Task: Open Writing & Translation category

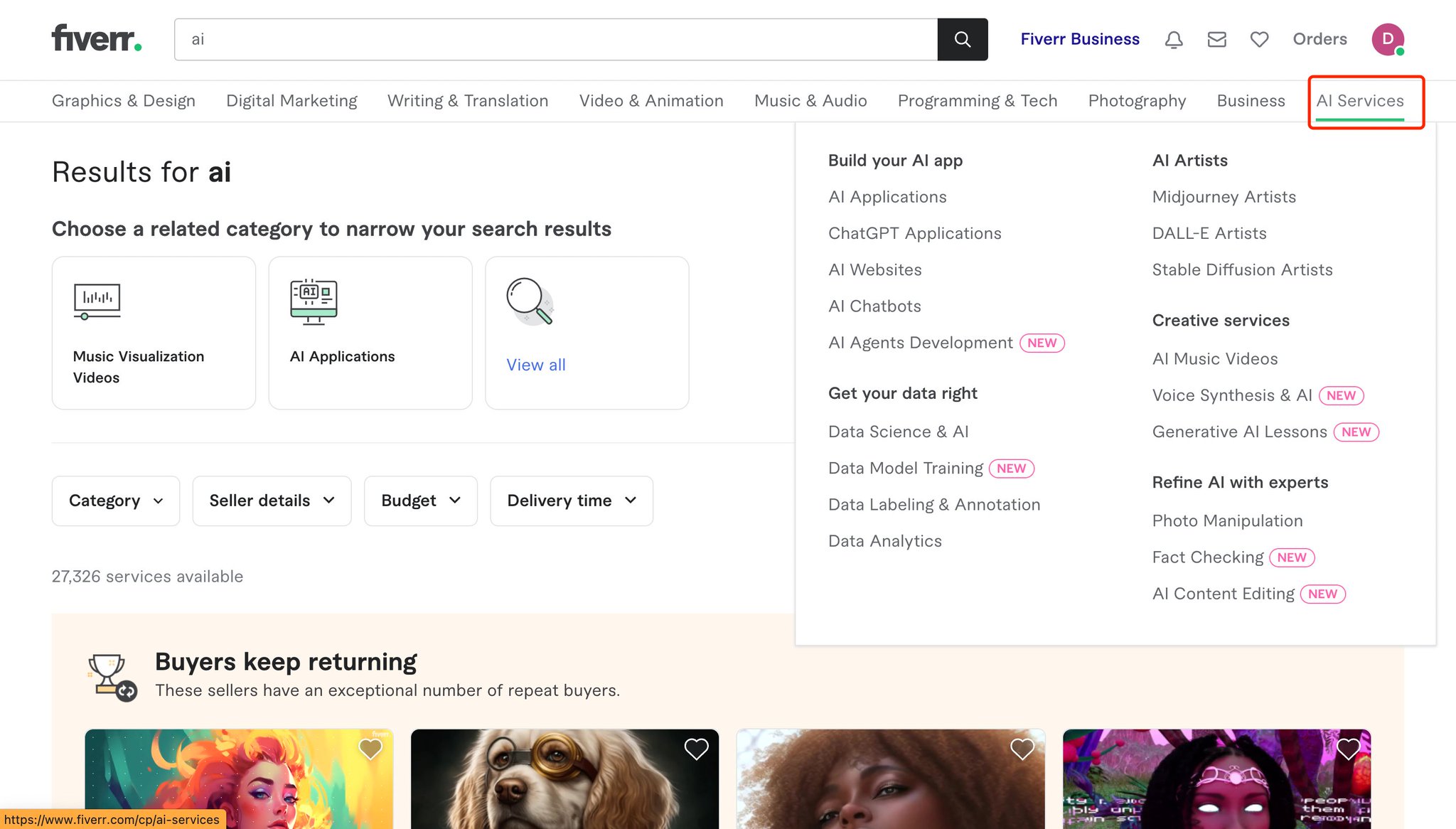Action: tap(468, 101)
